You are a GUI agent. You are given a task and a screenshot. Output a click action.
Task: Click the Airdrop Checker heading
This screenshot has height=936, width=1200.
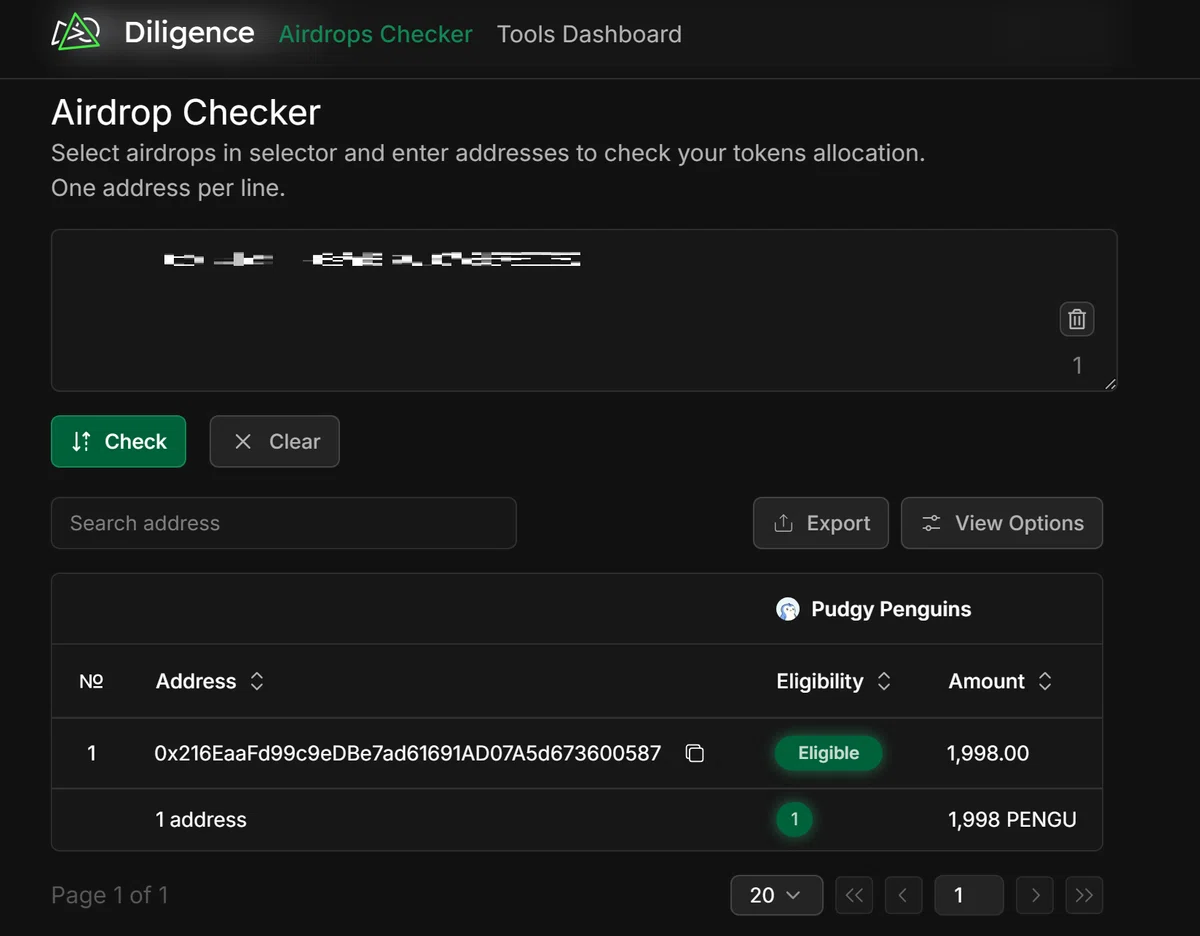click(186, 112)
